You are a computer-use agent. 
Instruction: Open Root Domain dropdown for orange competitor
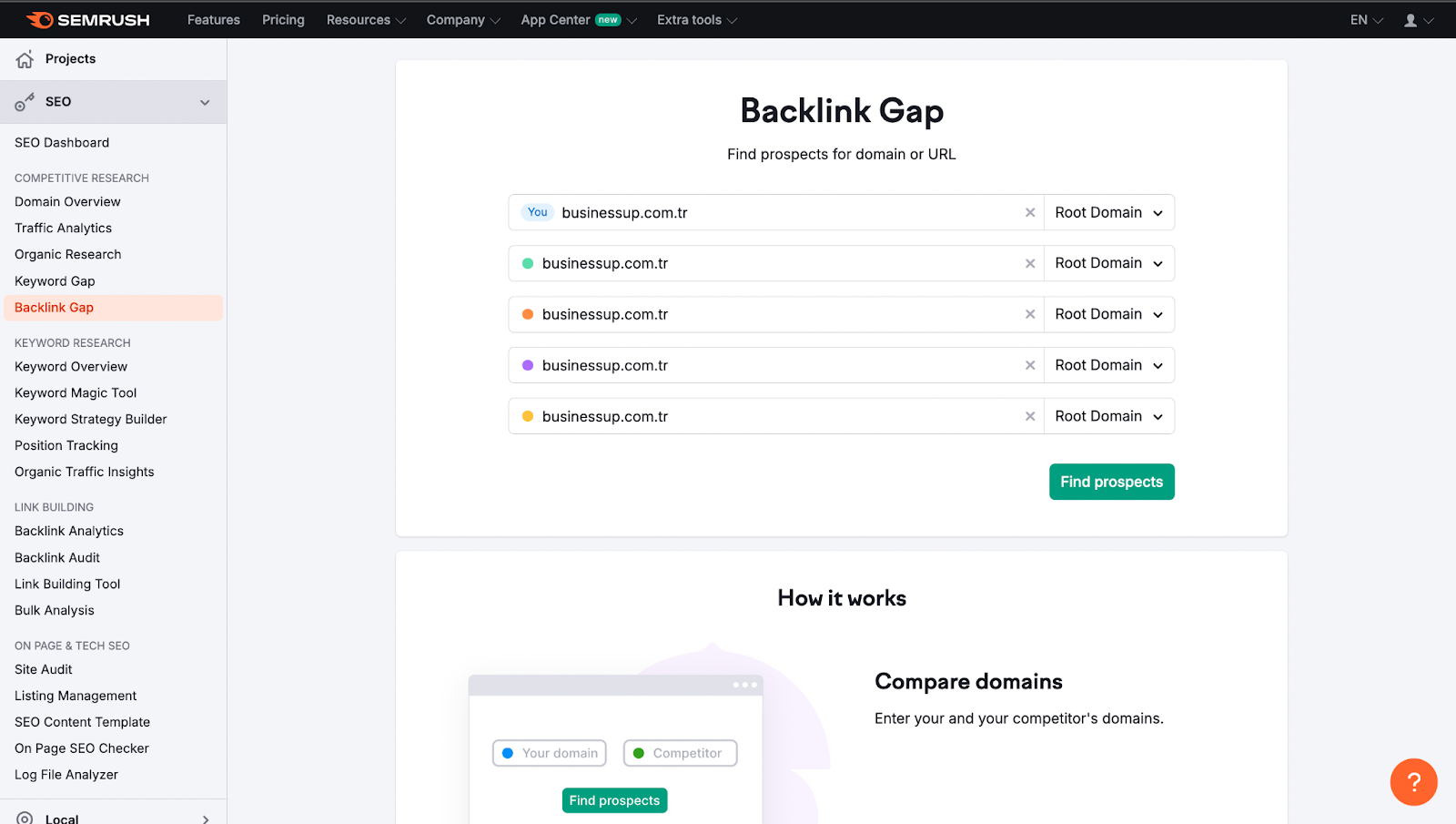tap(1108, 314)
